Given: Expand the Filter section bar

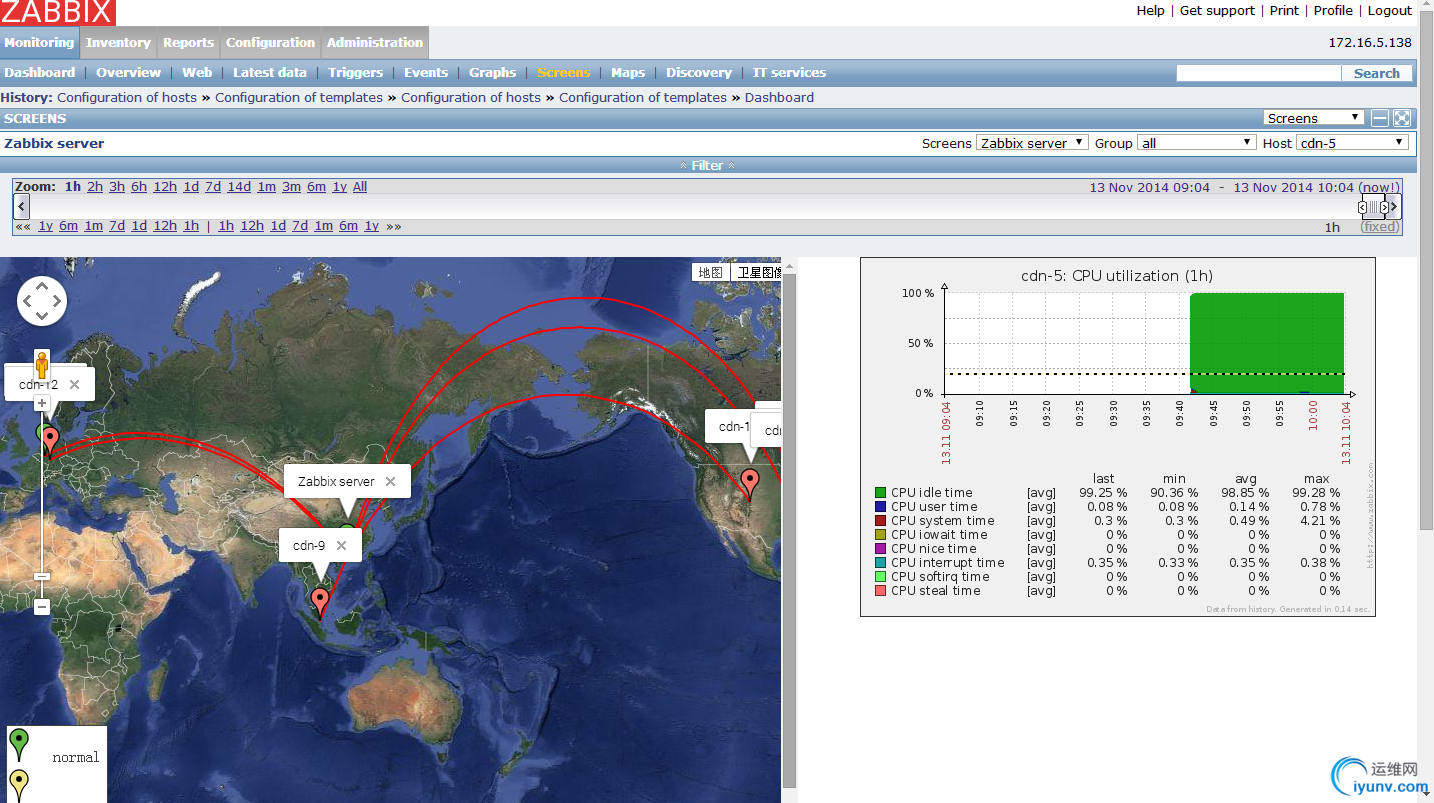Looking at the screenshot, I should 707,165.
